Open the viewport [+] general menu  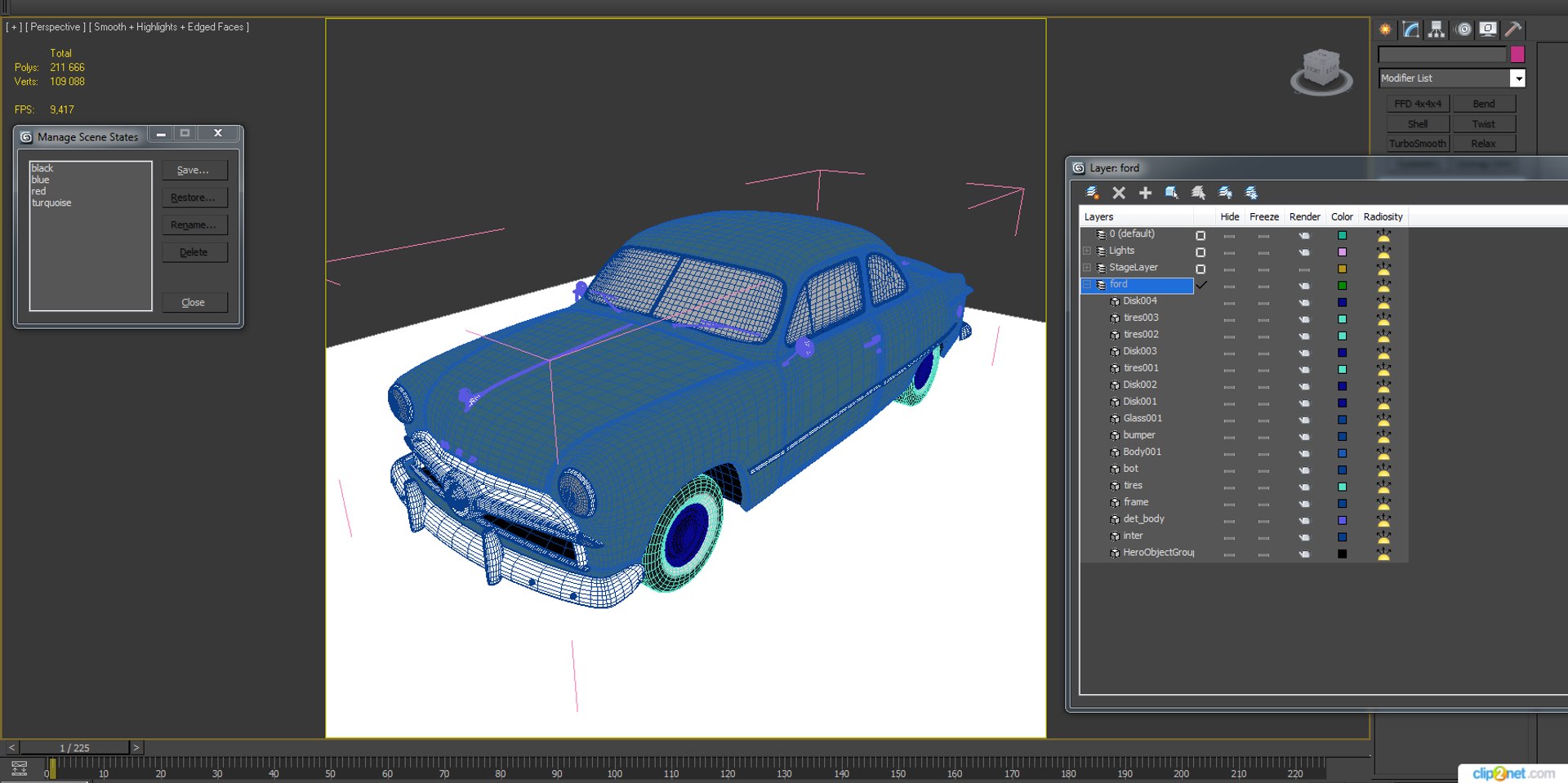(14, 27)
